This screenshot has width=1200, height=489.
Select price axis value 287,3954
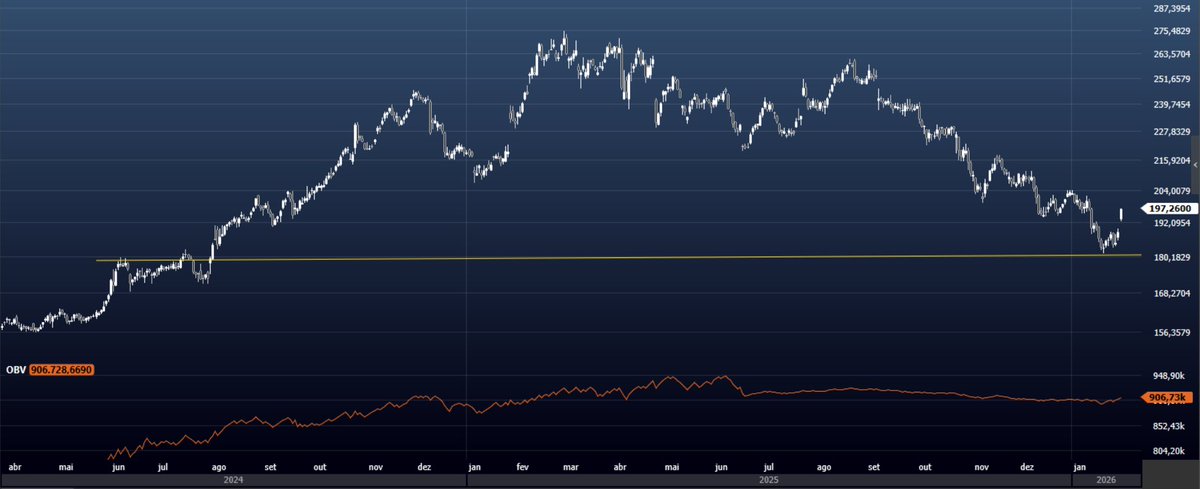(x=1173, y=8)
